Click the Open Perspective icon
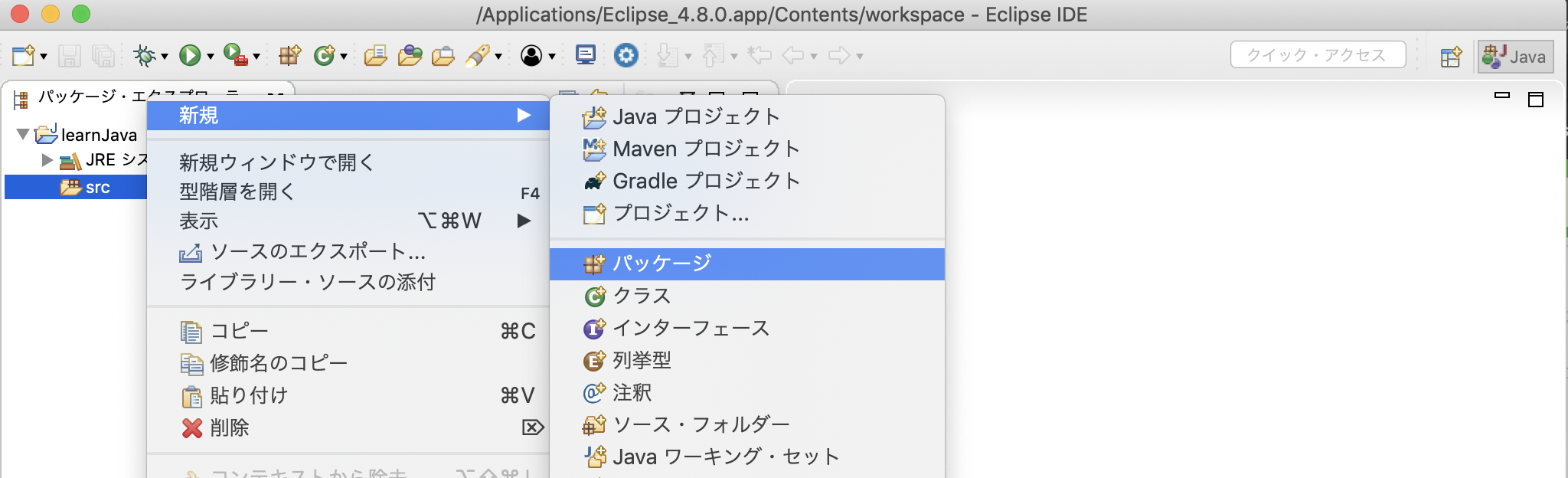 tap(1451, 57)
